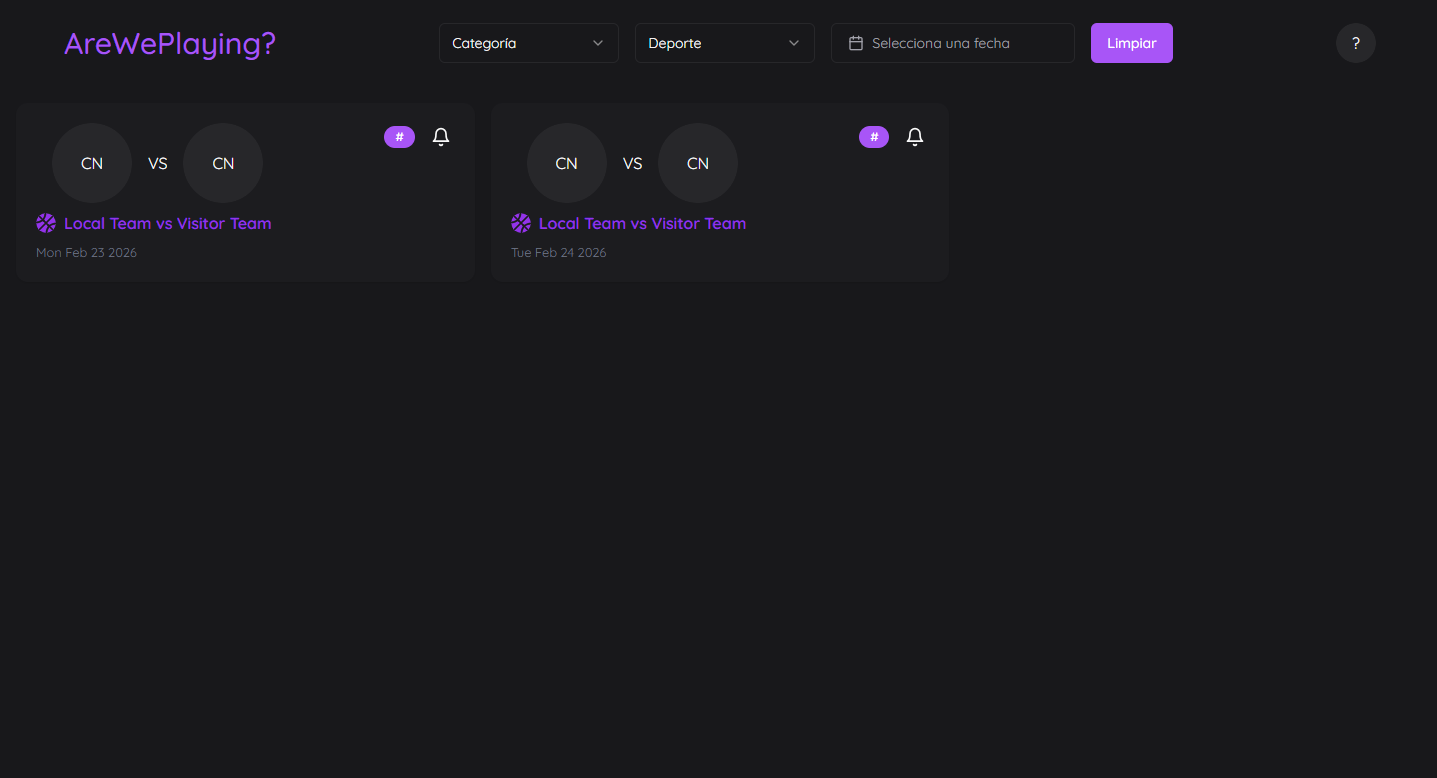Viewport: 1437px width, 778px height.
Task: Click the right CN team avatar on the Mon Feb 23 card
Action: click(223, 163)
